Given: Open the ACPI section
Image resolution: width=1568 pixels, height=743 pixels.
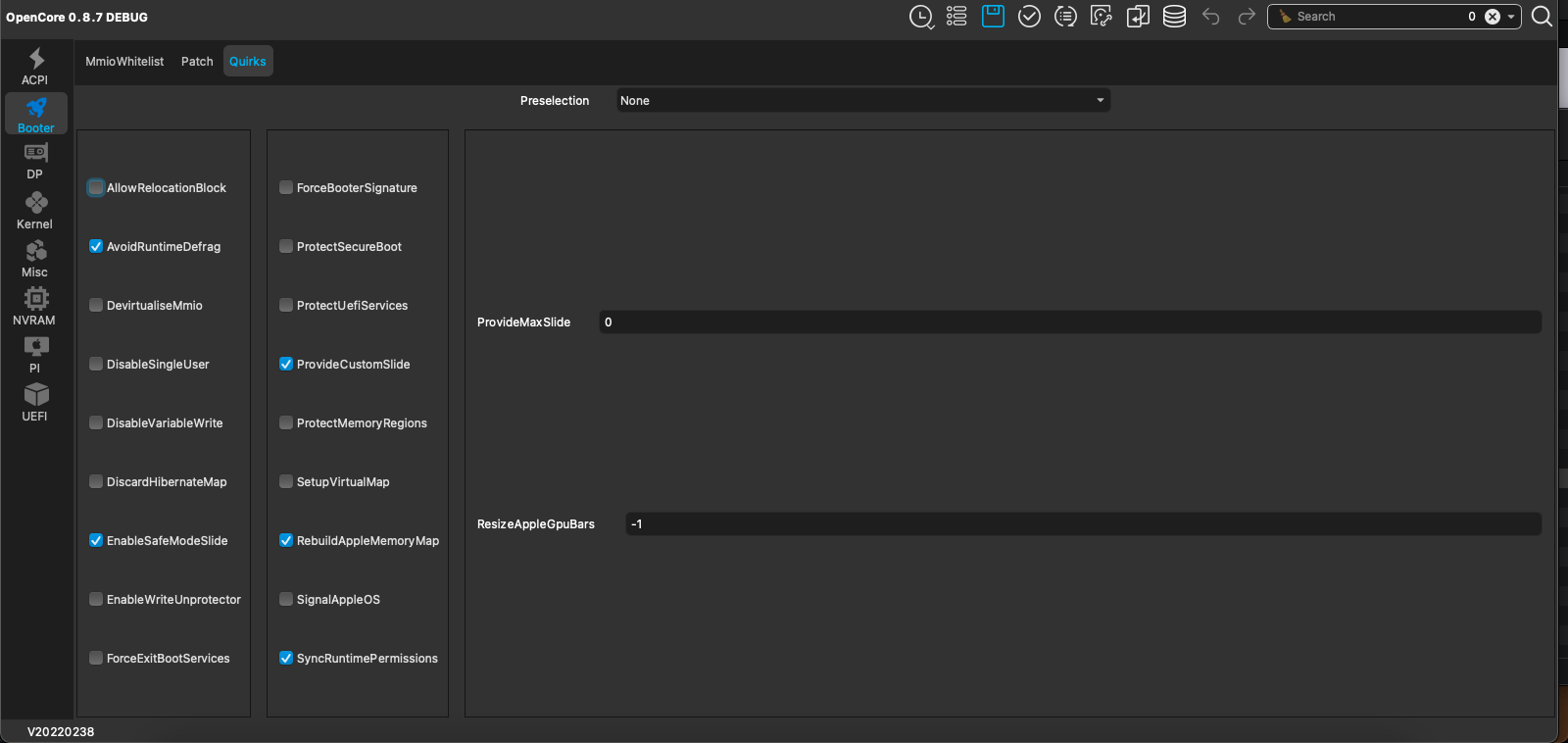Looking at the screenshot, I should click(x=35, y=67).
